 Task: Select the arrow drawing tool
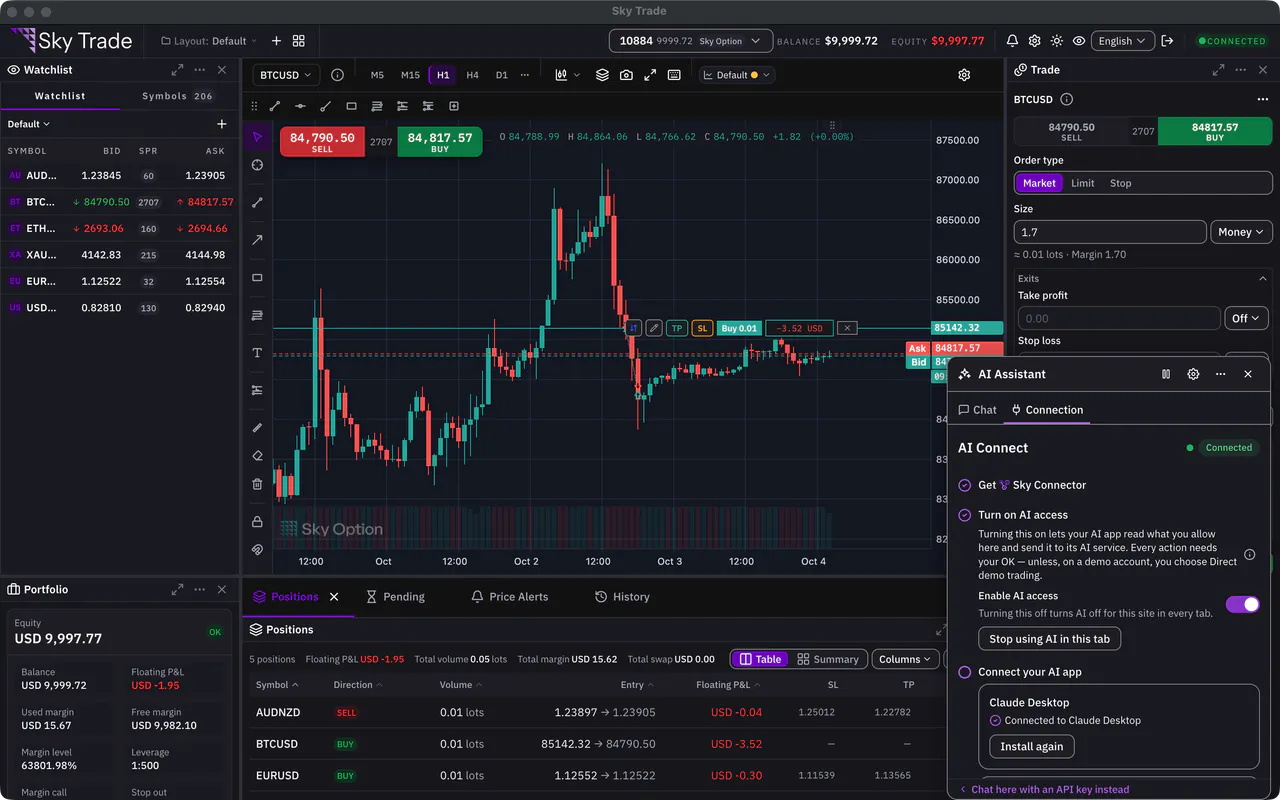(x=257, y=240)
